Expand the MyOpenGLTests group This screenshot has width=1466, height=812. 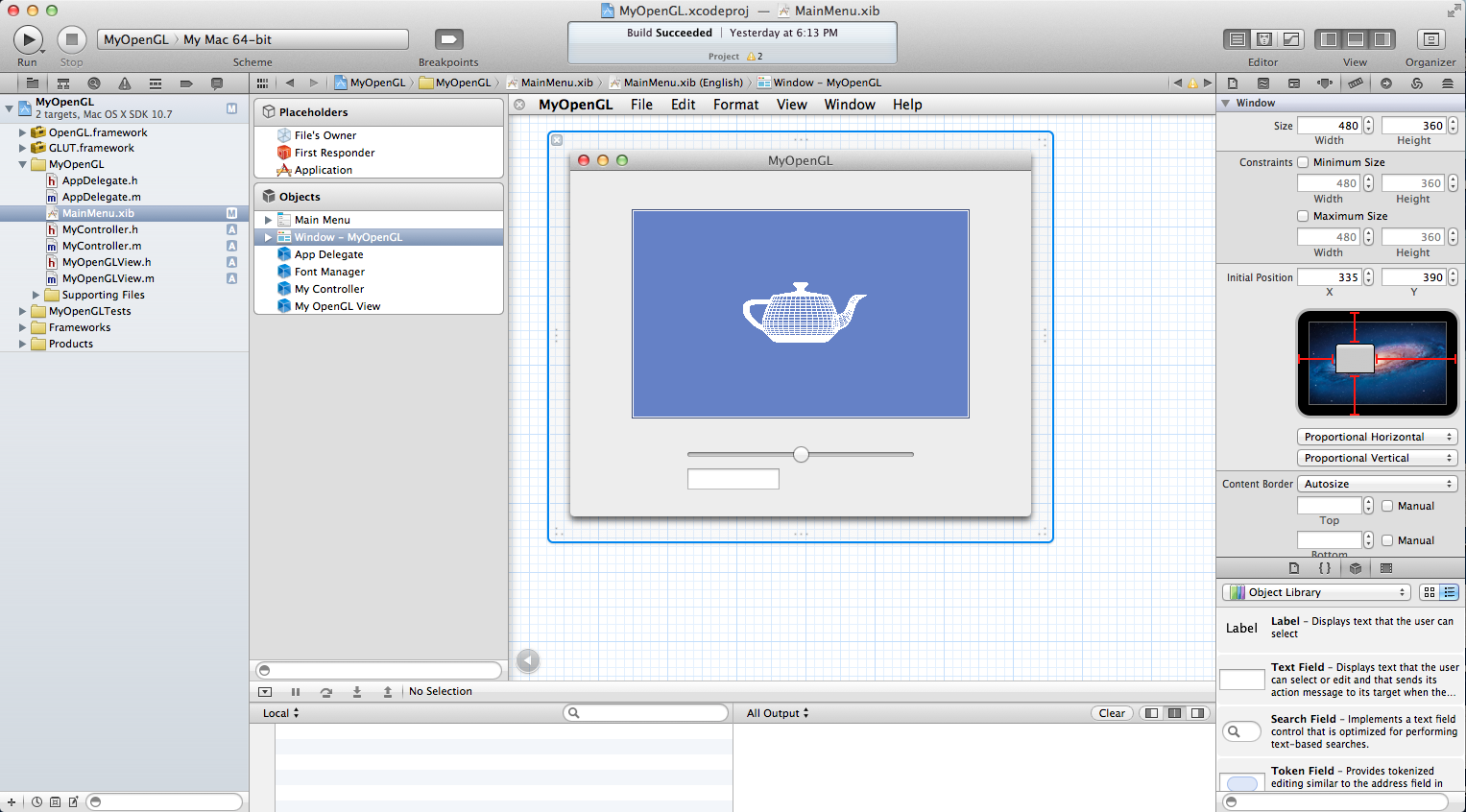coord(22,311)
